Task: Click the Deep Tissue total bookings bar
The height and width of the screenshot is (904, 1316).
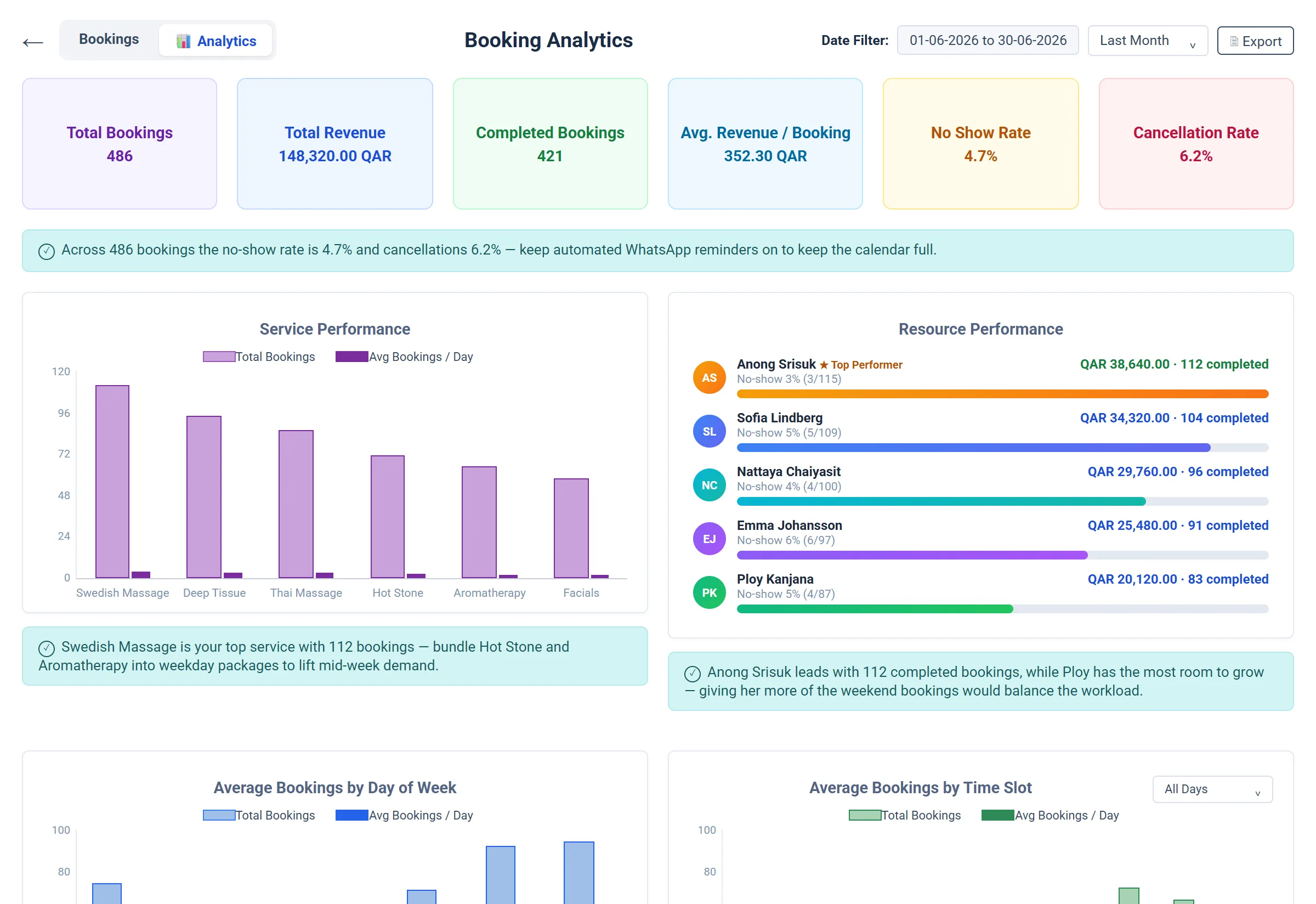Action: (x=204, y=497)
